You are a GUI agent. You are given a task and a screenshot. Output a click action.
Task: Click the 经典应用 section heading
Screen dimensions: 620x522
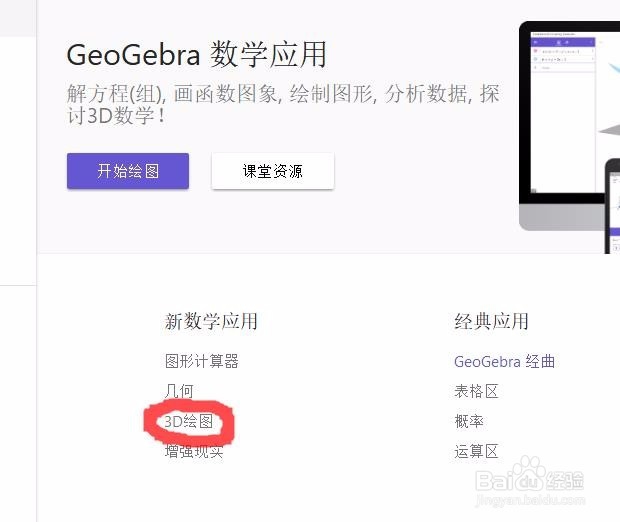point(491,321)
